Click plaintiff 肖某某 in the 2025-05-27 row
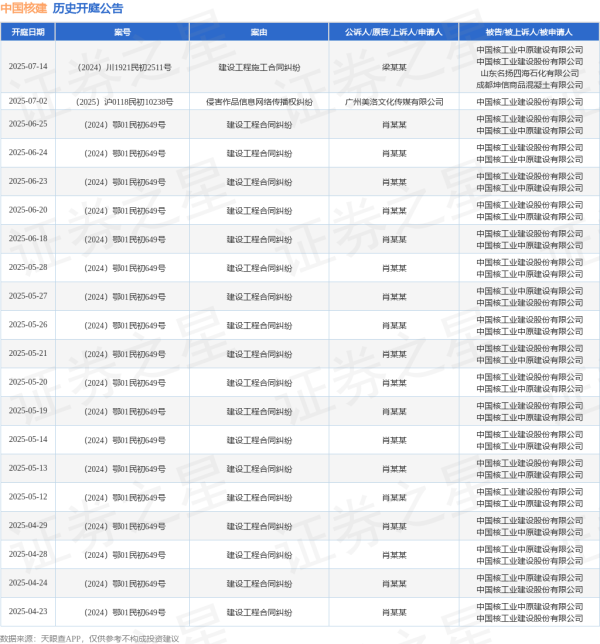The height and width of the screenshot is (644, 600). pyautogui.click(x=394, y=297)
